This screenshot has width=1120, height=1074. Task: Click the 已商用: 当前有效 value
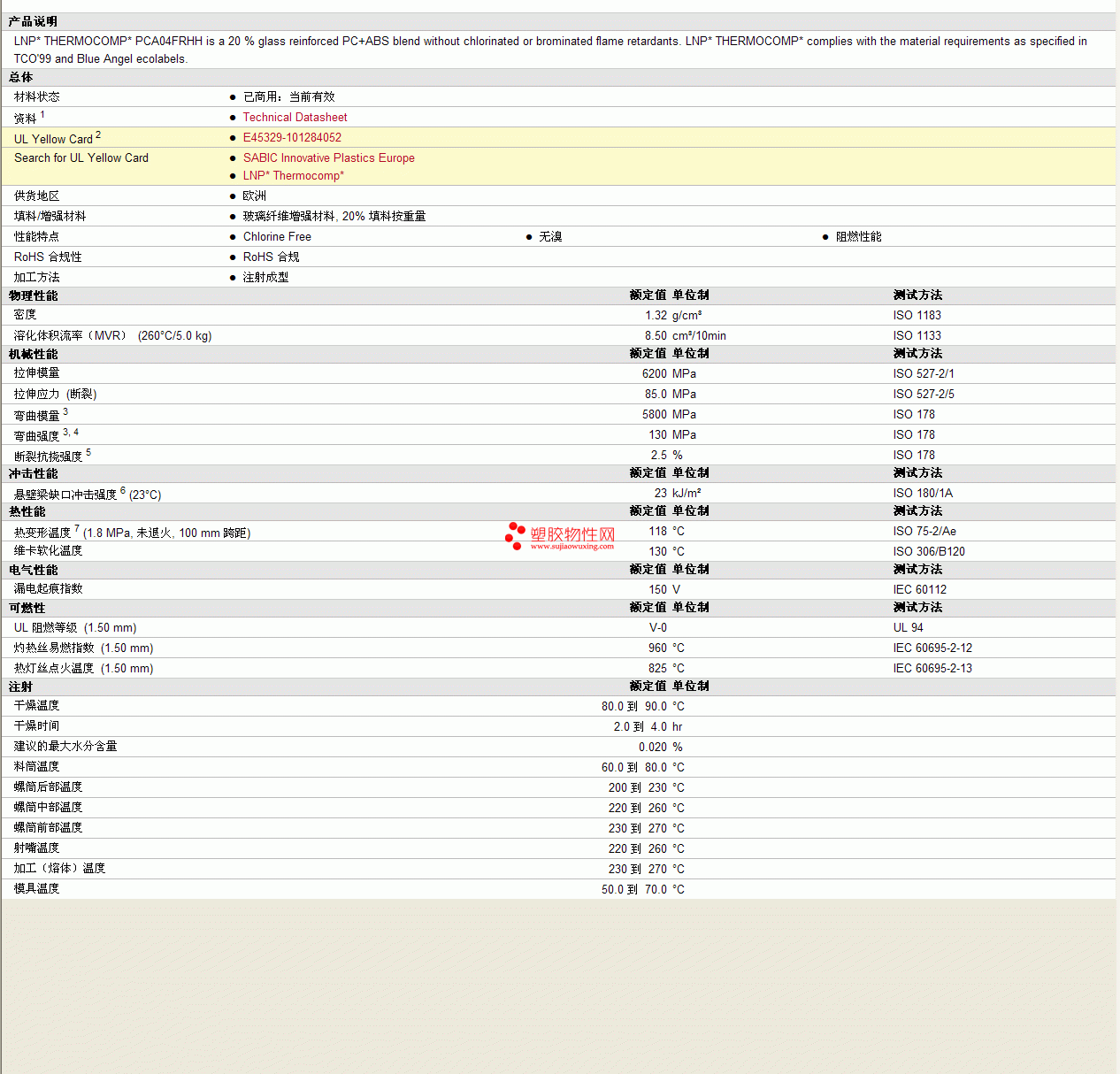click(x=289, y=96)
